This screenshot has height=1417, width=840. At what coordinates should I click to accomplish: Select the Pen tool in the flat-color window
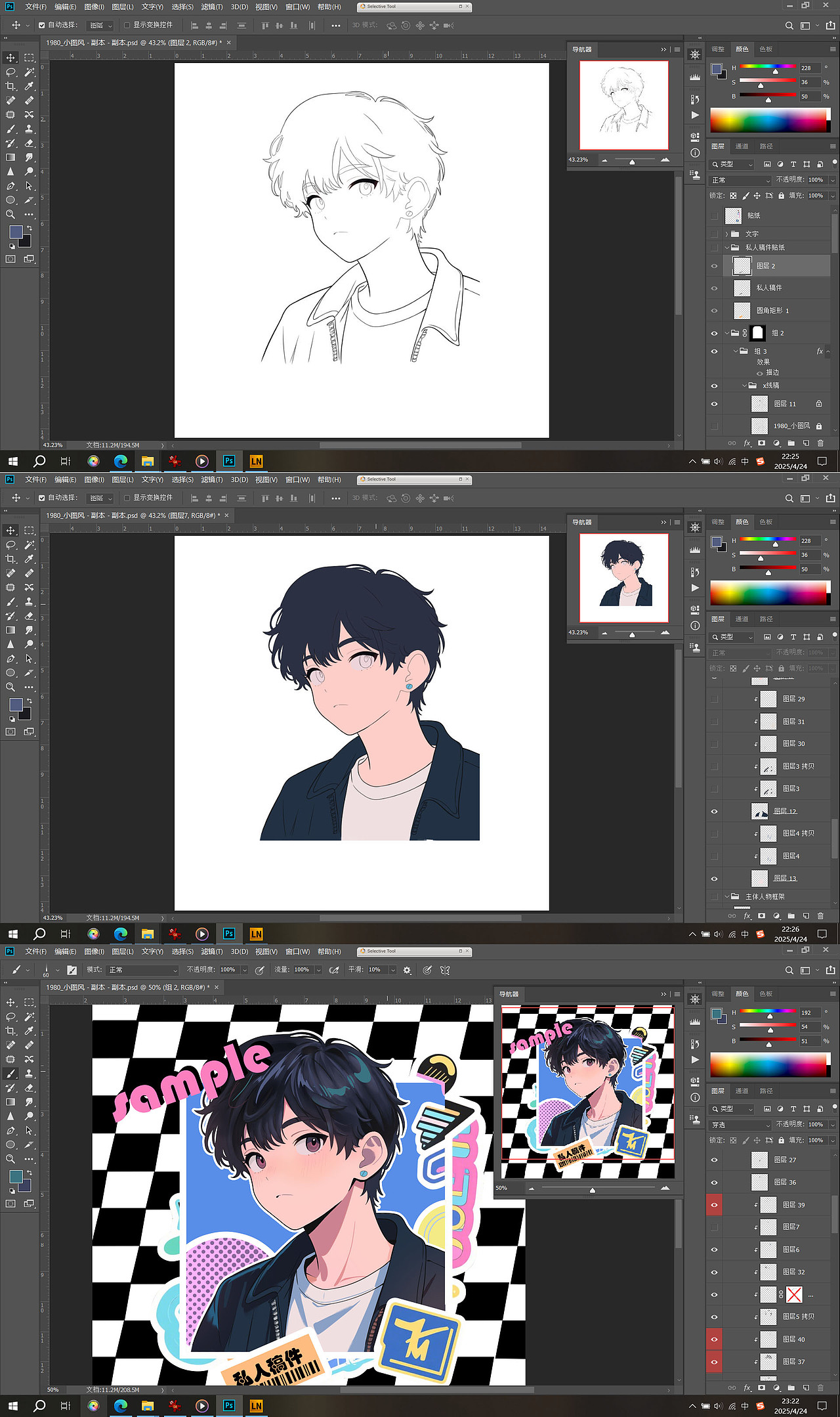tap(11, 659)
